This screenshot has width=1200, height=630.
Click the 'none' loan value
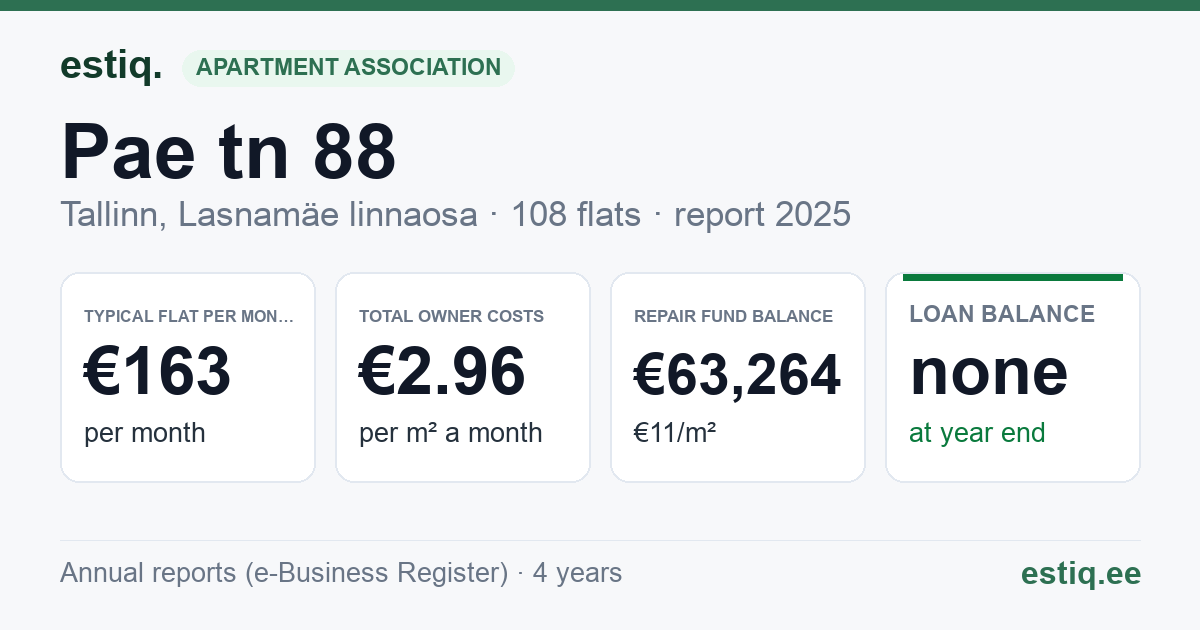click(x=989, y=372)
